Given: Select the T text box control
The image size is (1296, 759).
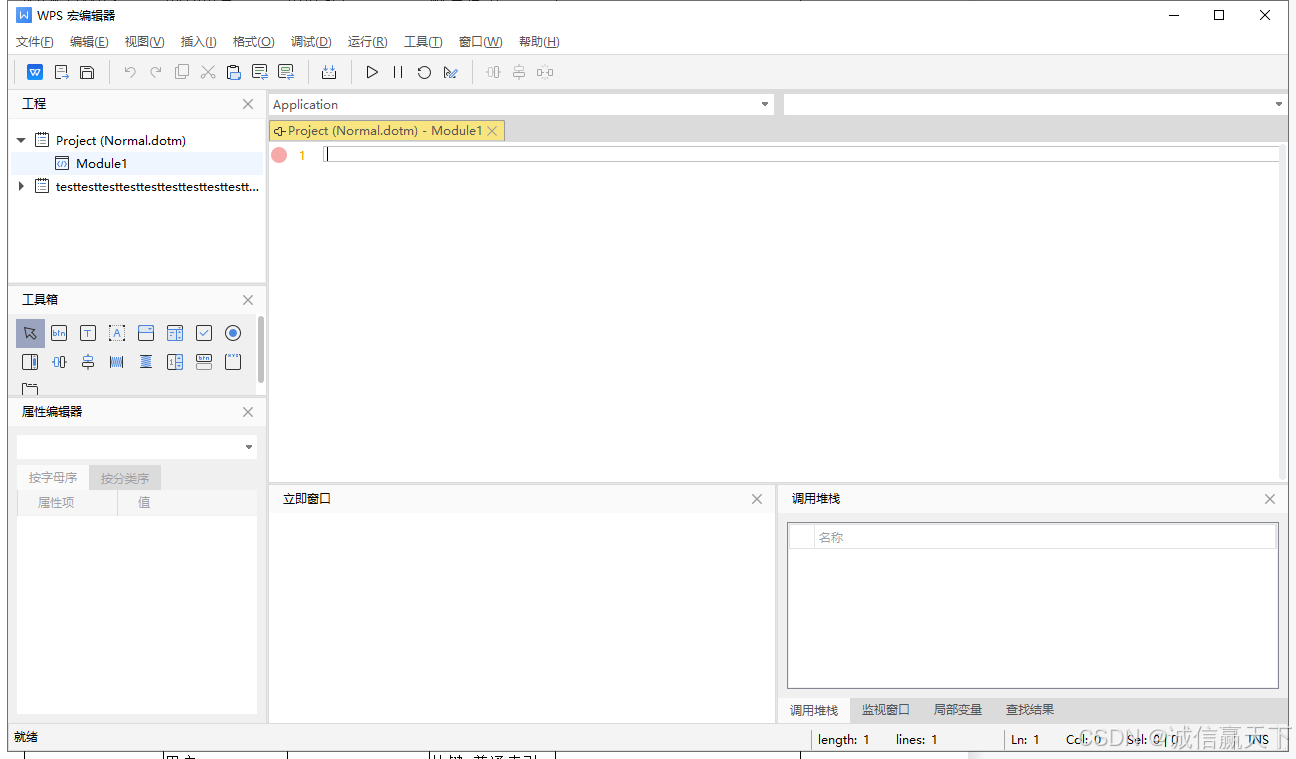Looking at the screenshot, I should (88, 333).
